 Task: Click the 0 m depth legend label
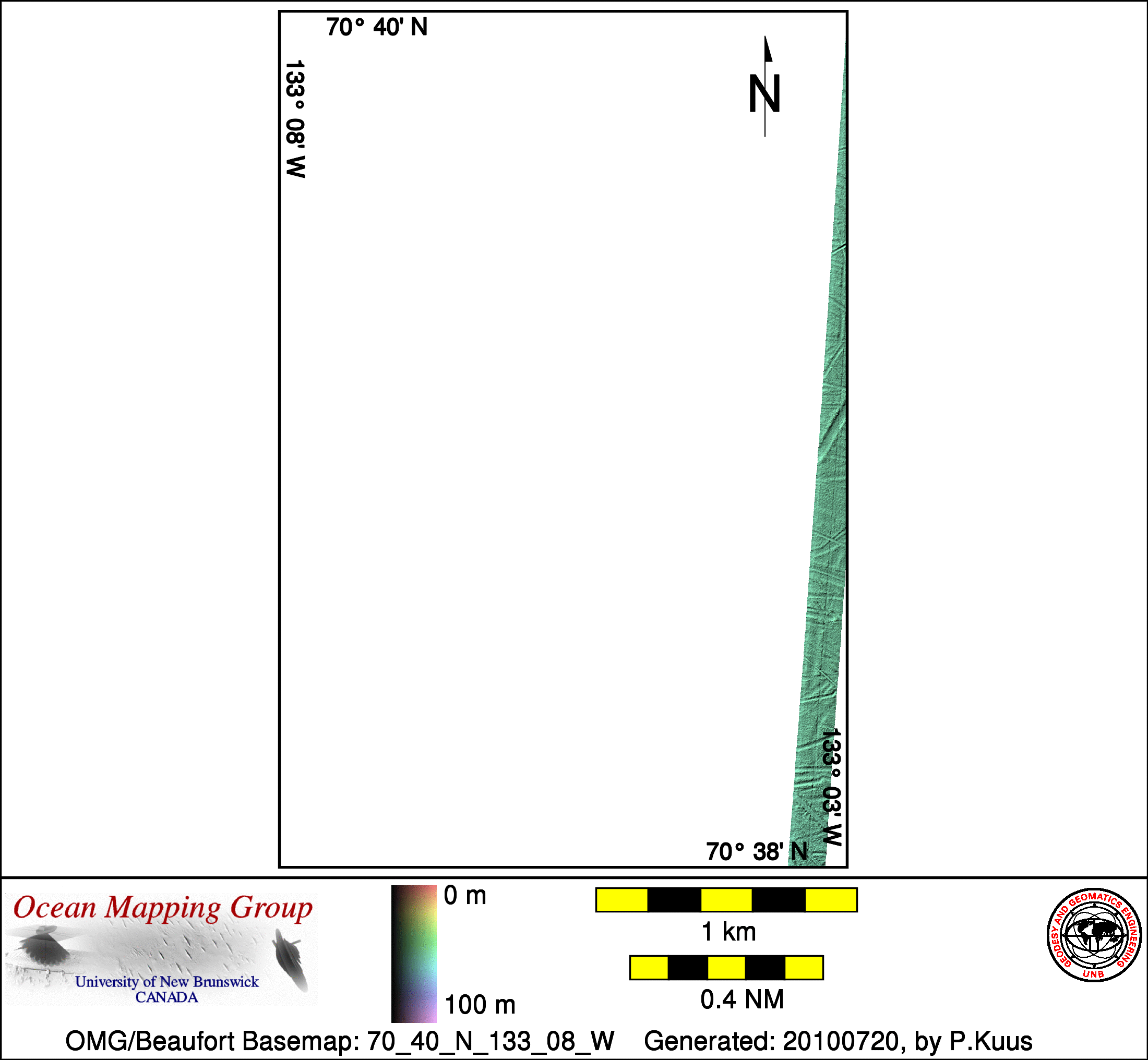[x=465, y=896]
